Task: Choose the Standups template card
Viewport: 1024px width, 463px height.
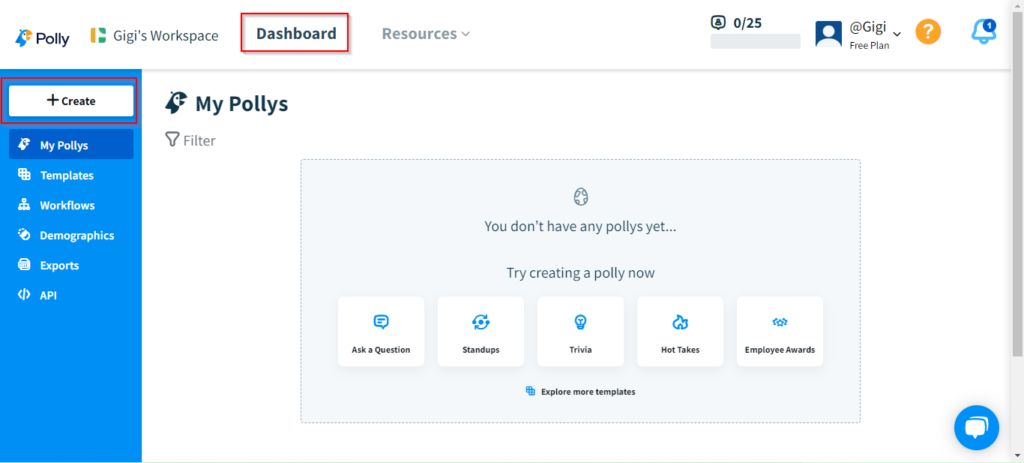Action: [x=481, y=331]
